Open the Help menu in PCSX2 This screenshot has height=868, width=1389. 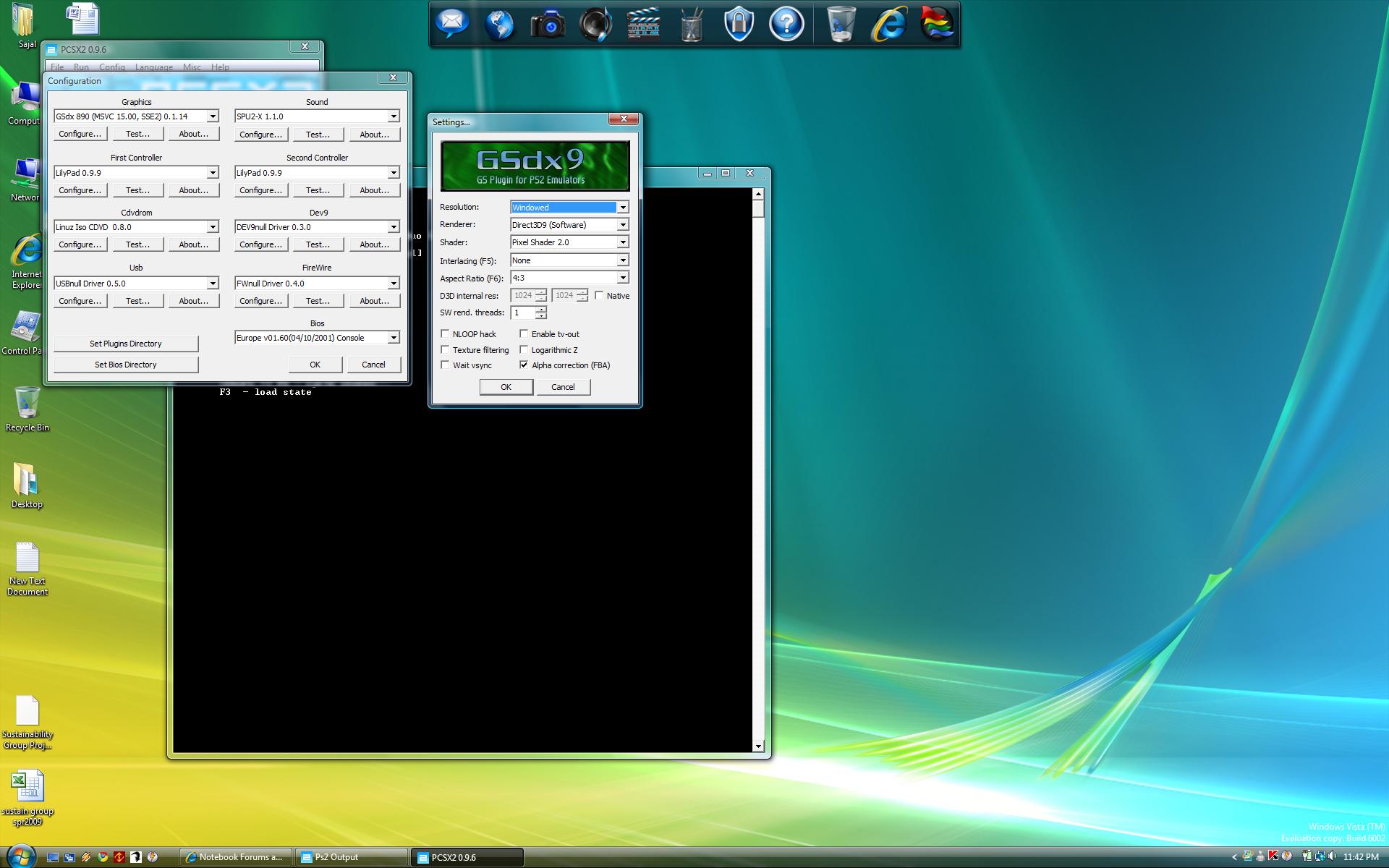coord(220,67)
